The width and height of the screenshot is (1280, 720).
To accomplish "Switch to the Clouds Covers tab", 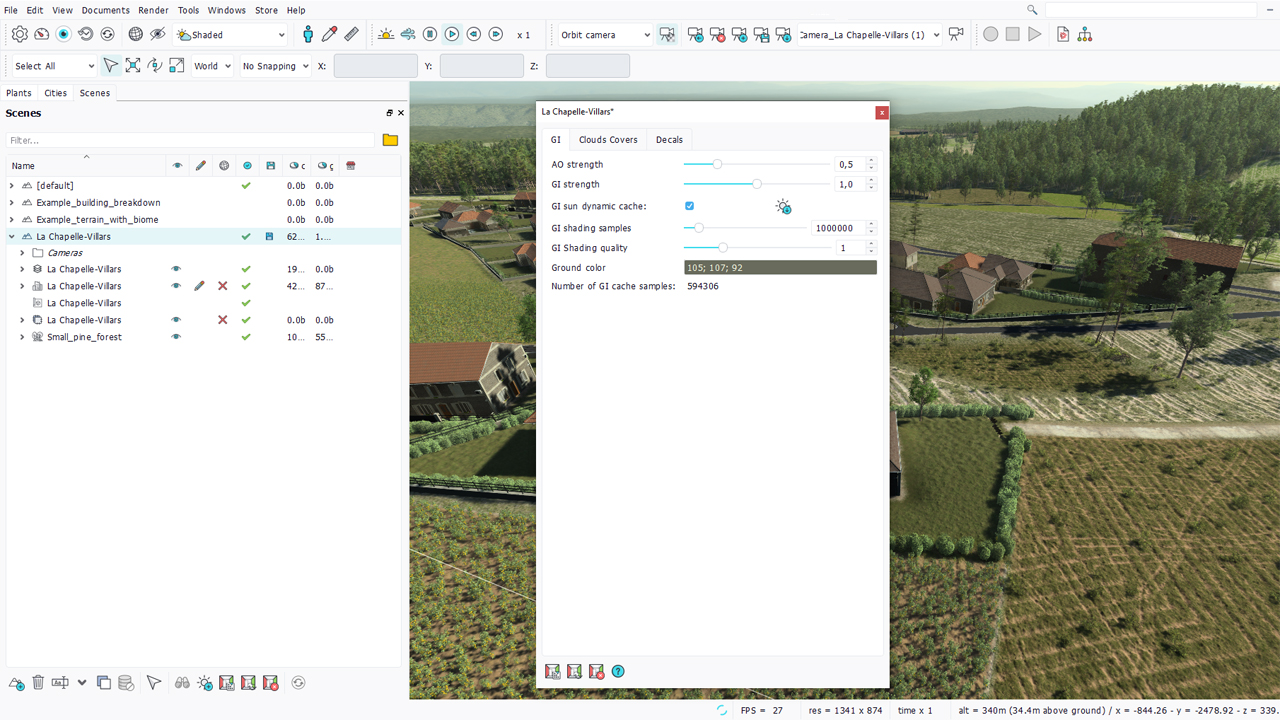I will pyautogui.click(x=608, y=140).
